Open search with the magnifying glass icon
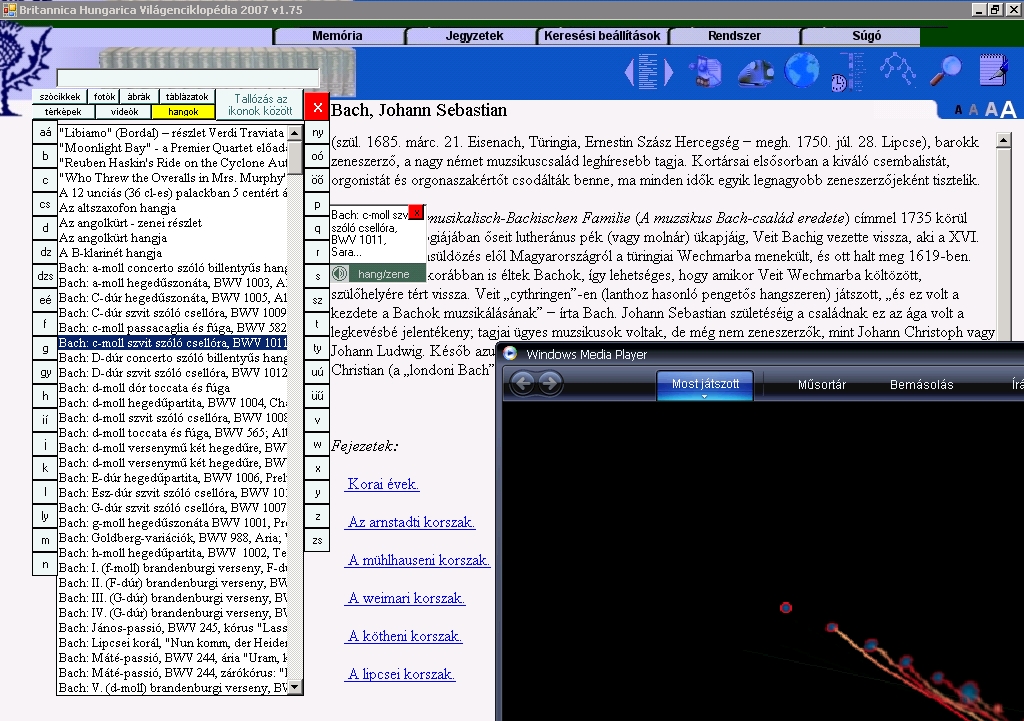The width and height of the screenshot is (1024, 721). coord(946,71)
